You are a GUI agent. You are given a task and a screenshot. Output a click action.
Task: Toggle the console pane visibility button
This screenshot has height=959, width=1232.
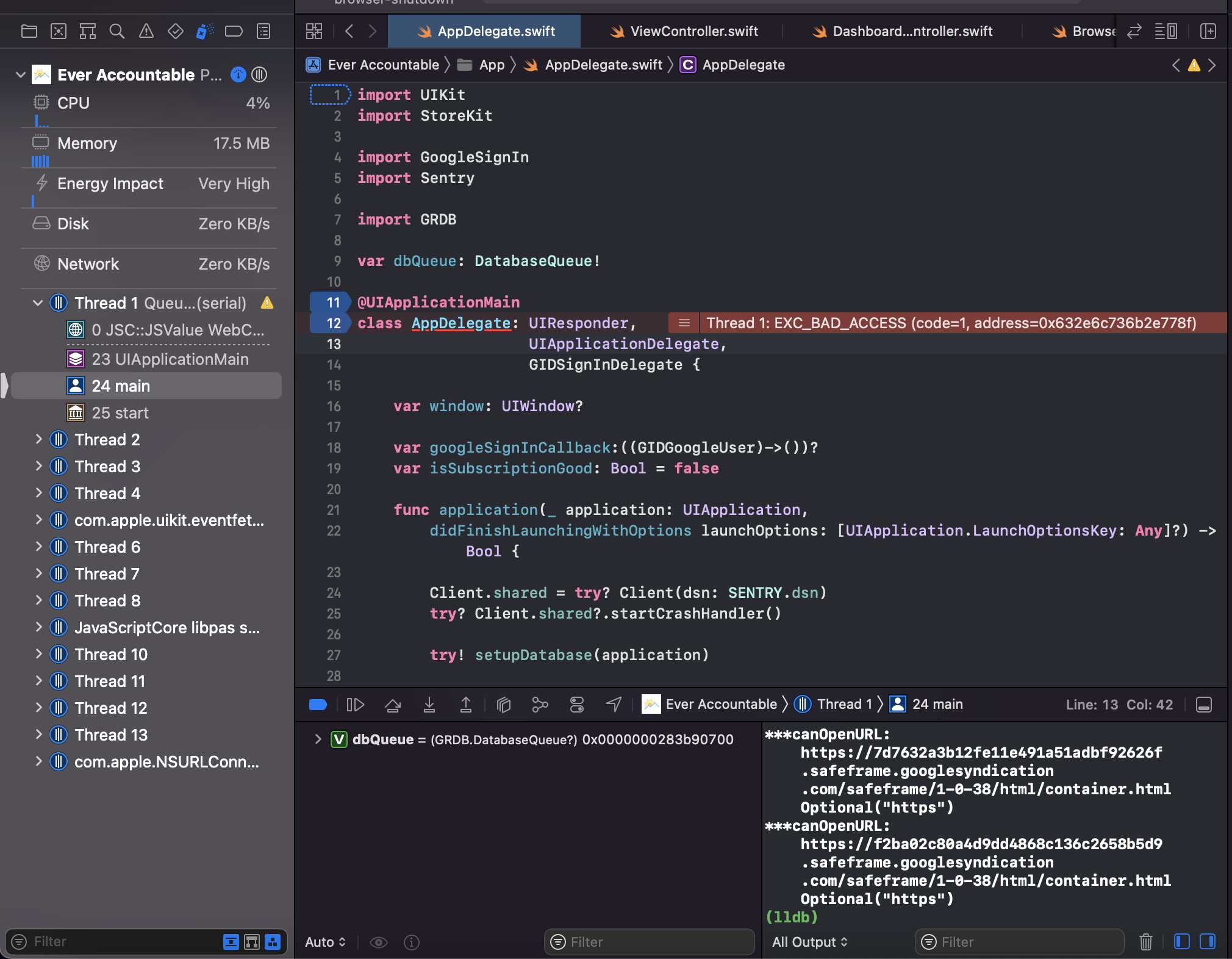click(x=1208, y=942)
